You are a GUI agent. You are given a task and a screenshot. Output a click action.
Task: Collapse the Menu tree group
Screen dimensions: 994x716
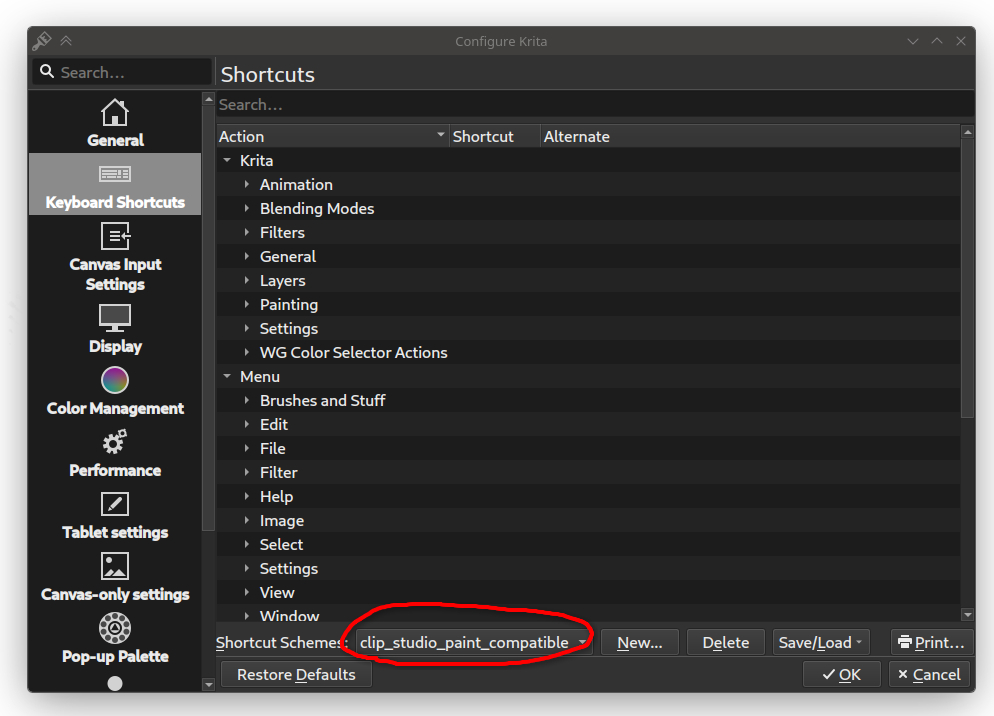(227, 377)
